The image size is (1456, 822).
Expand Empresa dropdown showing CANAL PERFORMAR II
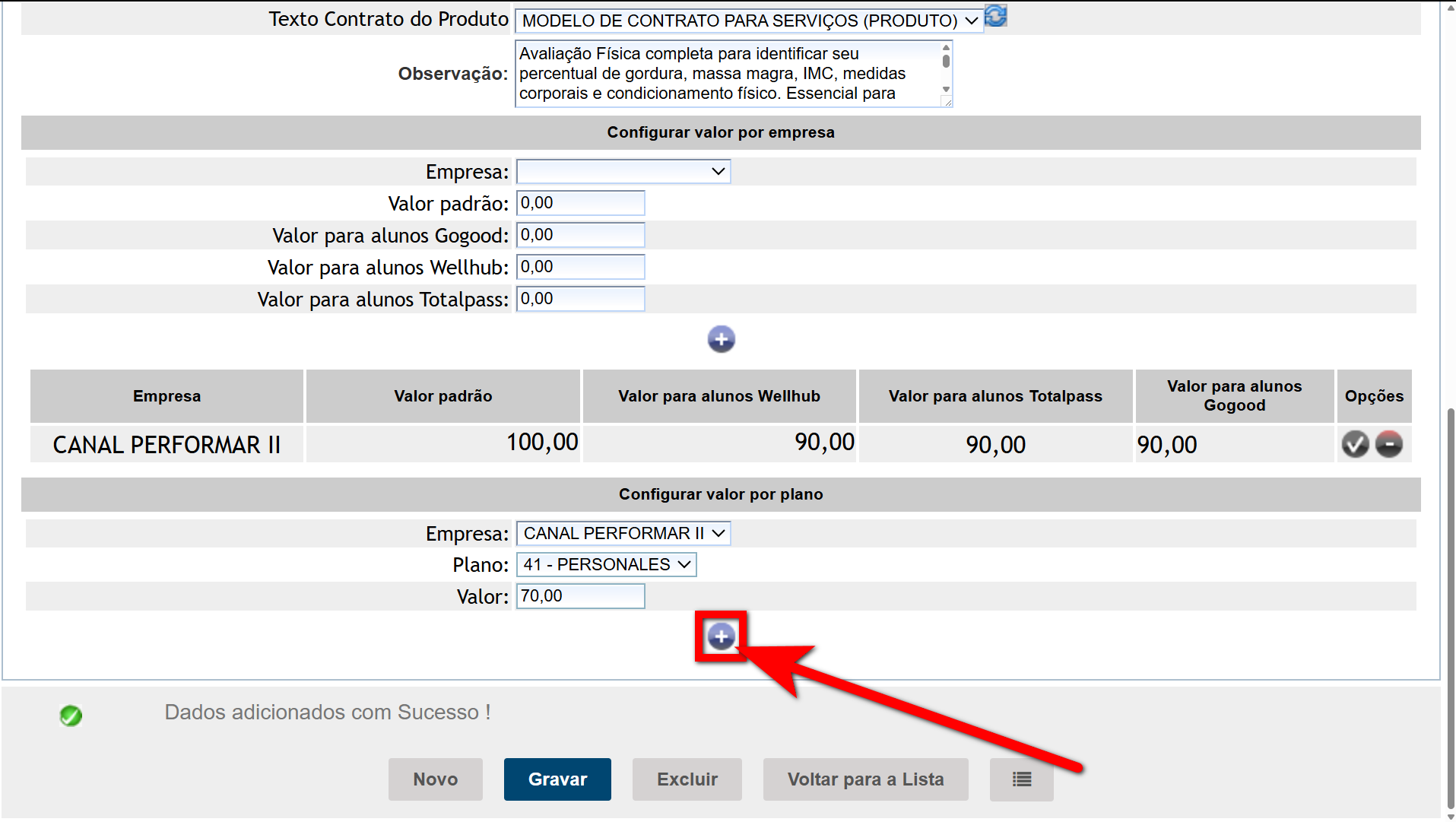click(x=623, y=534)
